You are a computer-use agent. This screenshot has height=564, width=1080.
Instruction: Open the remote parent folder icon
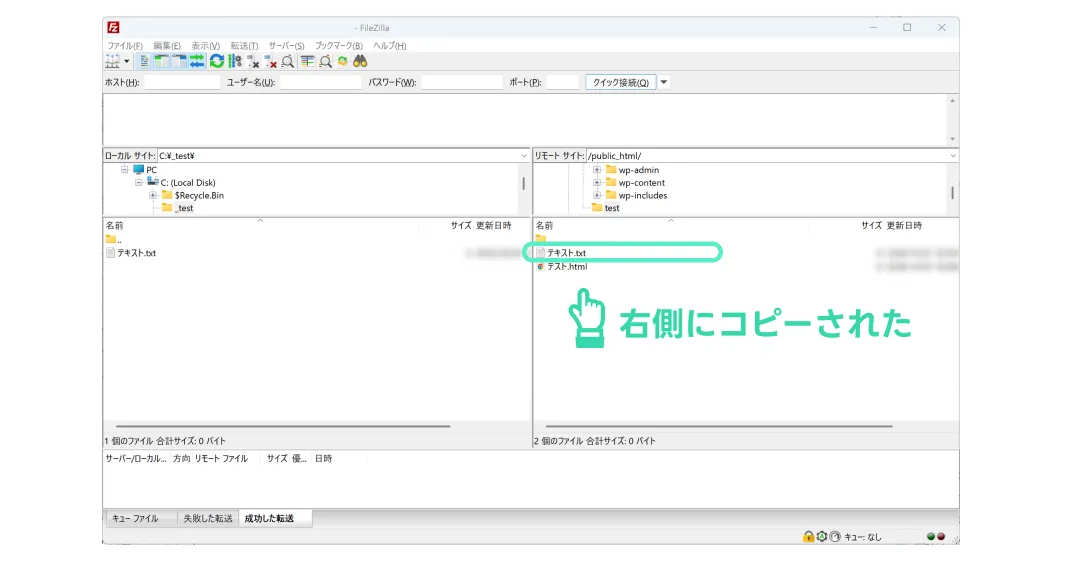541,239
